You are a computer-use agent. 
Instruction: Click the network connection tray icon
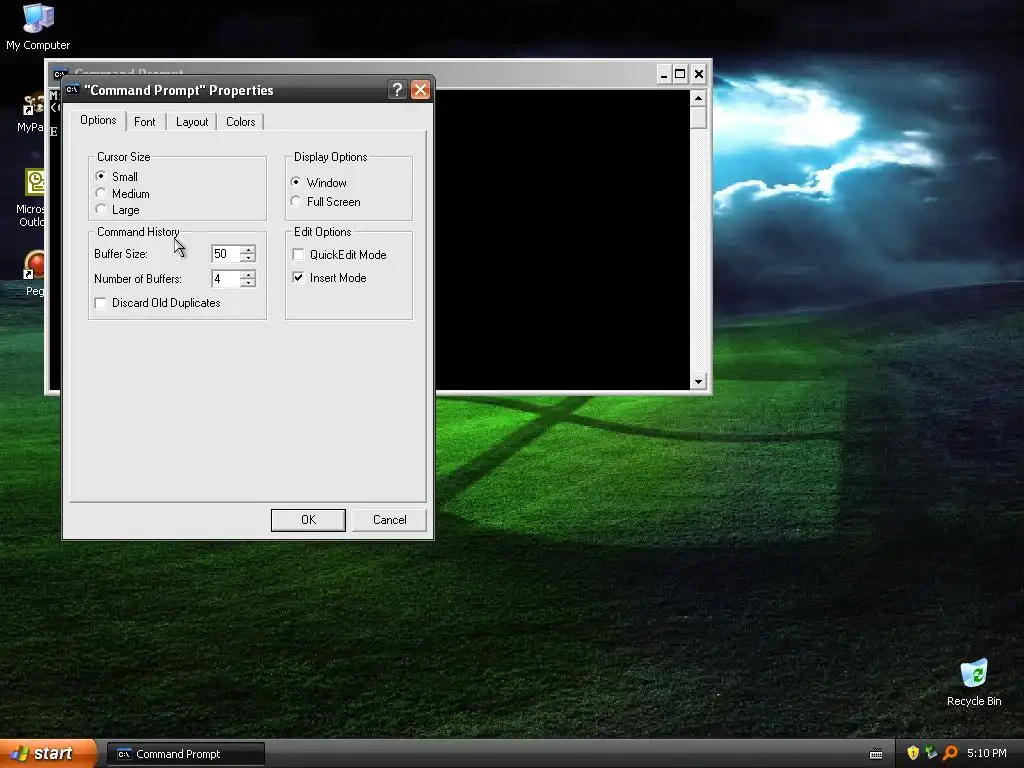(x=931, y=753)
